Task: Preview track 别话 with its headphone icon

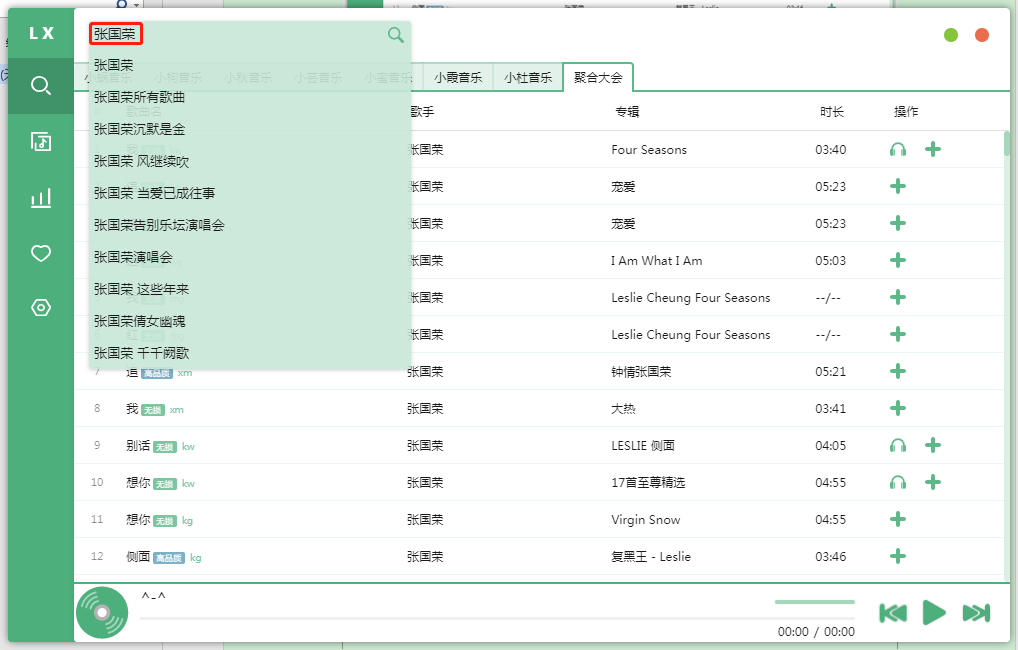Action: click(x=897, y=445)
